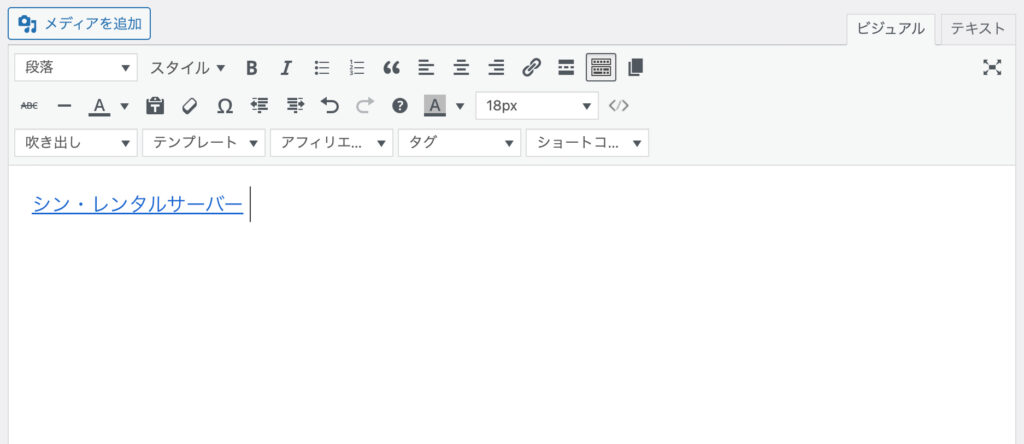The width and height of the screenshot is (1024, 444).
Task: Increase indent of paragraph
Action: [x=295, y=105]
